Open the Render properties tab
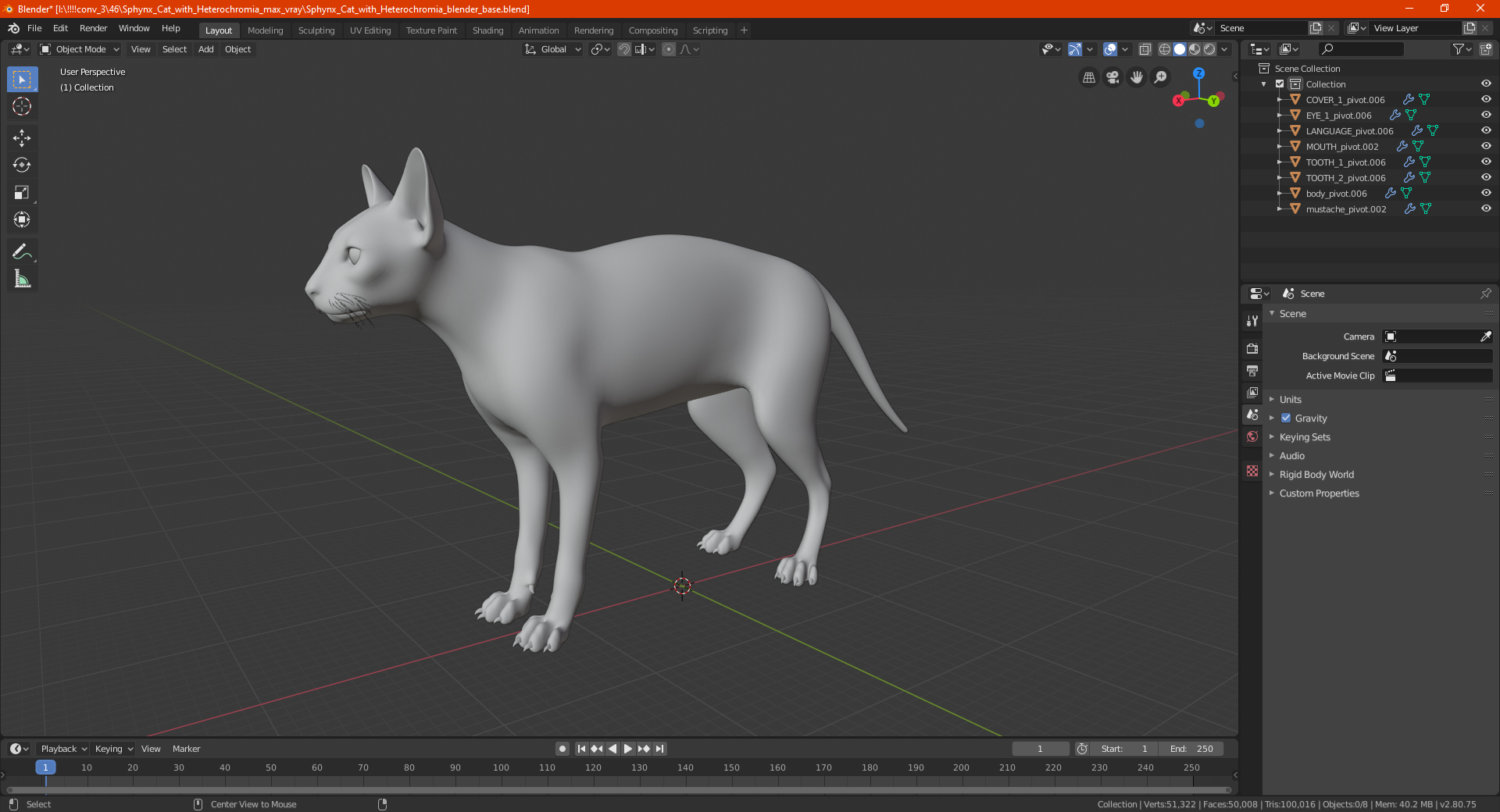This screenshot has width=1500, height=812. point(1252,349)
